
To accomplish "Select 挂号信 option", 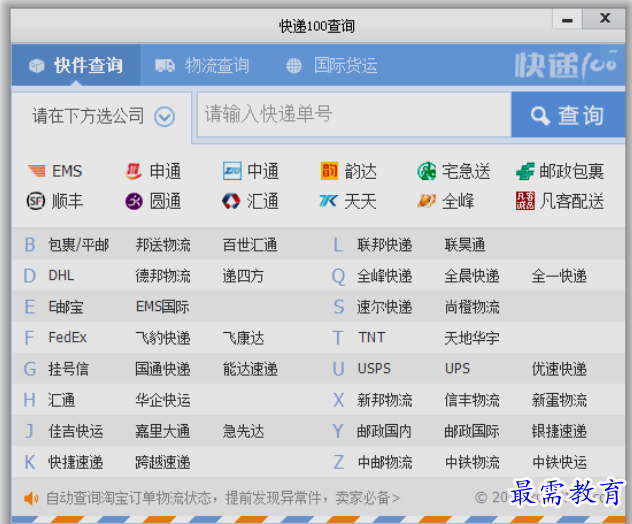I will coord(68,369).
